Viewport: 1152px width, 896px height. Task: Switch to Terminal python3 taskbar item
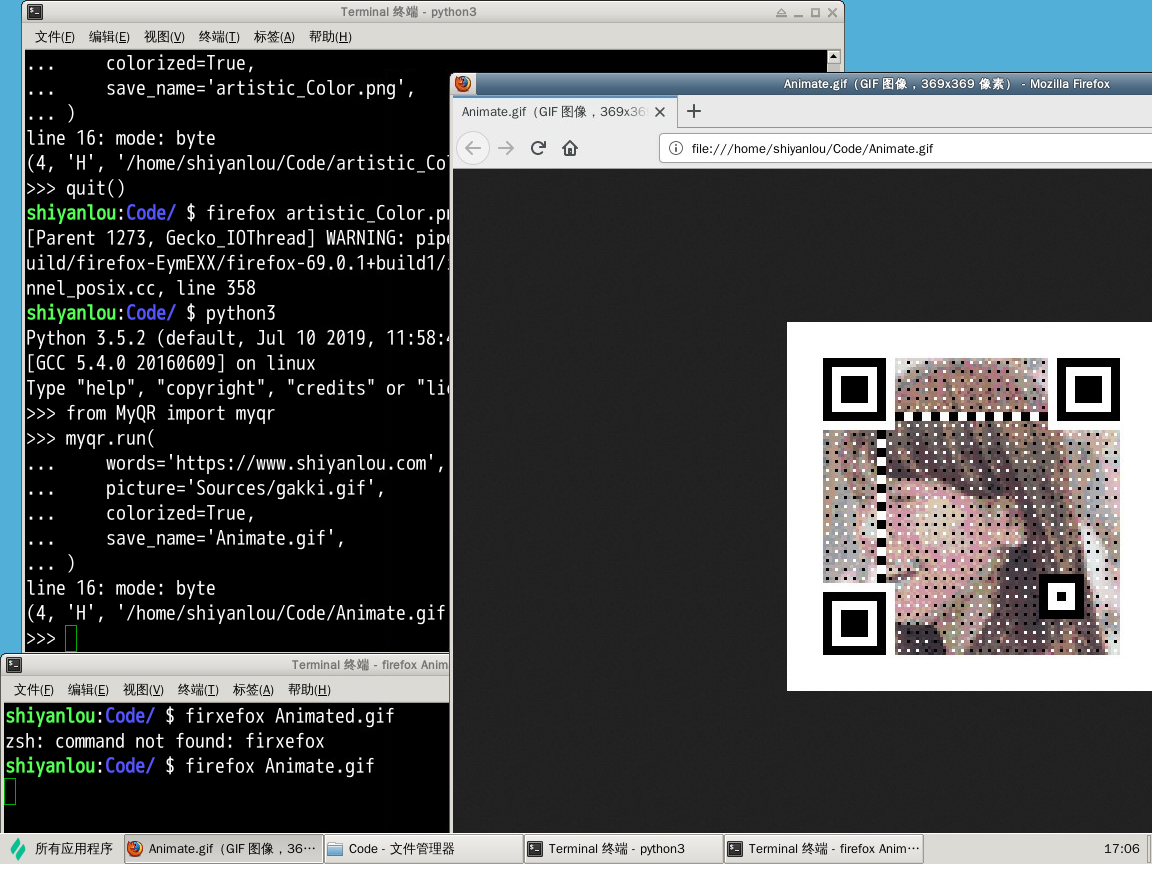pyautogui.click(x=623, y=849)
